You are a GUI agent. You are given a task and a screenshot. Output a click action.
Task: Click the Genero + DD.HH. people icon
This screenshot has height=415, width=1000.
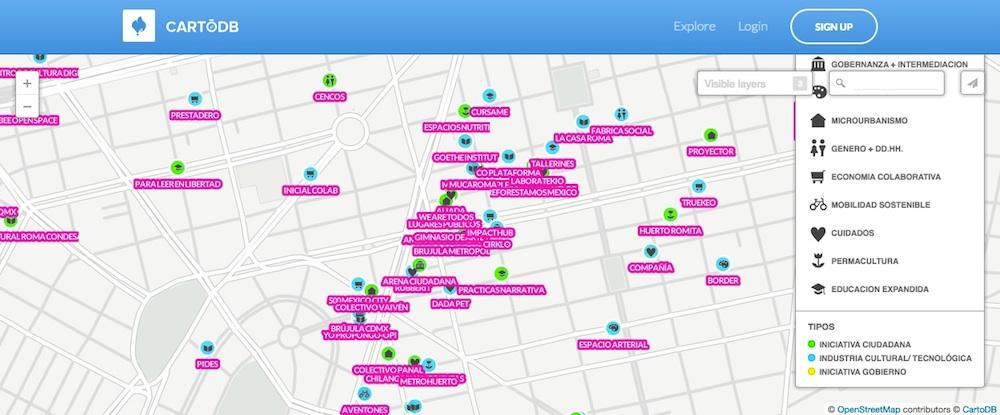(818, 148)
